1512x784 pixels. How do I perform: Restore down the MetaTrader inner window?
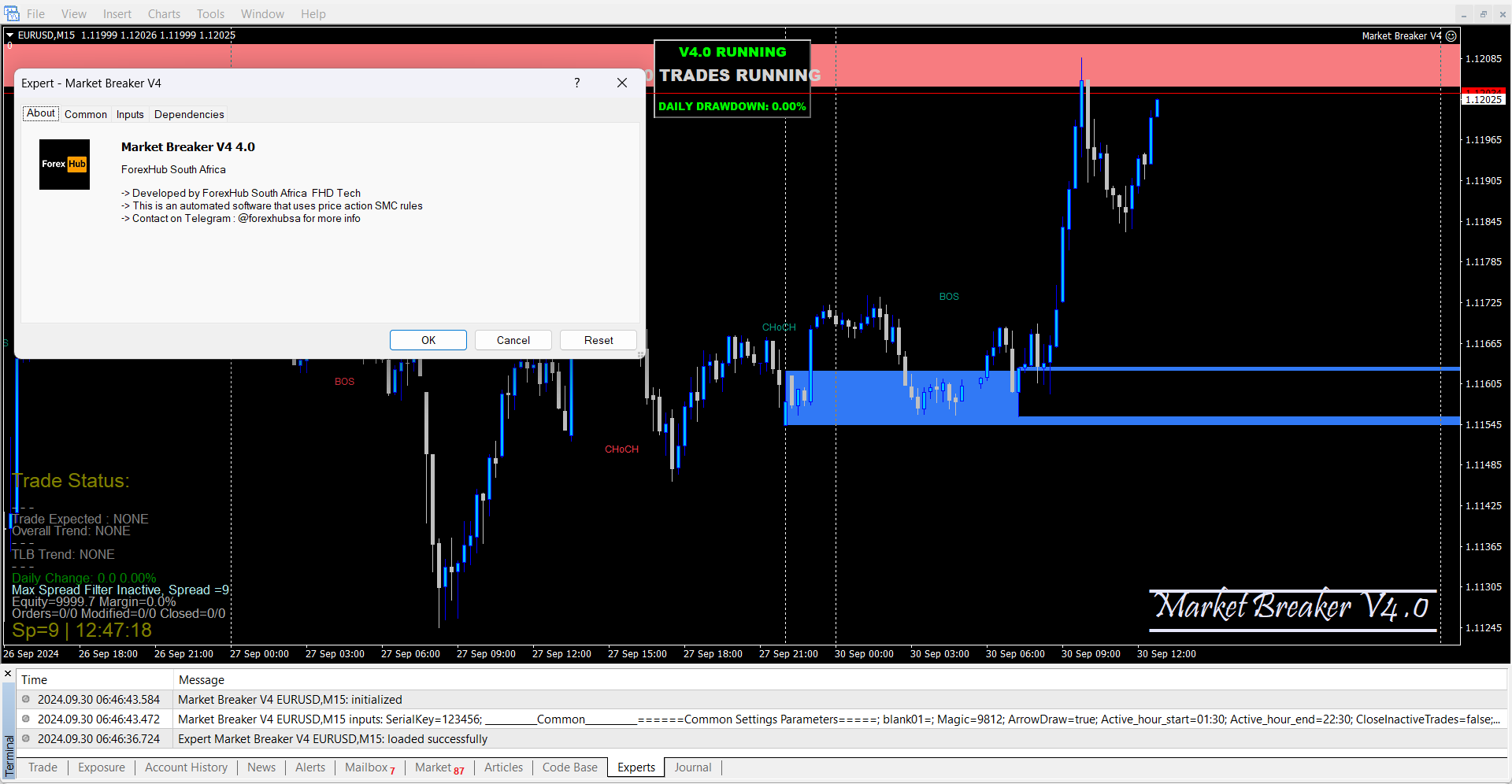click(x=1484, y=14)
